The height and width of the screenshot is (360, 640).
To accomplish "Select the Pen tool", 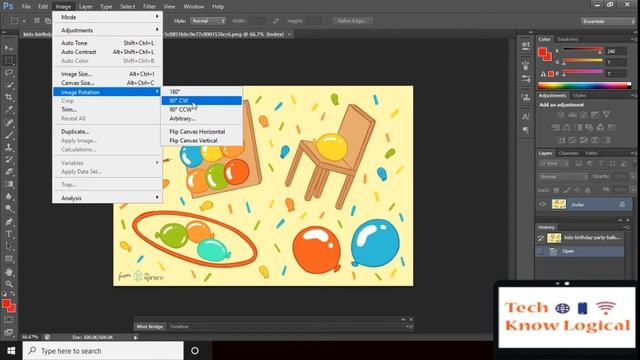I will point(9,222).
